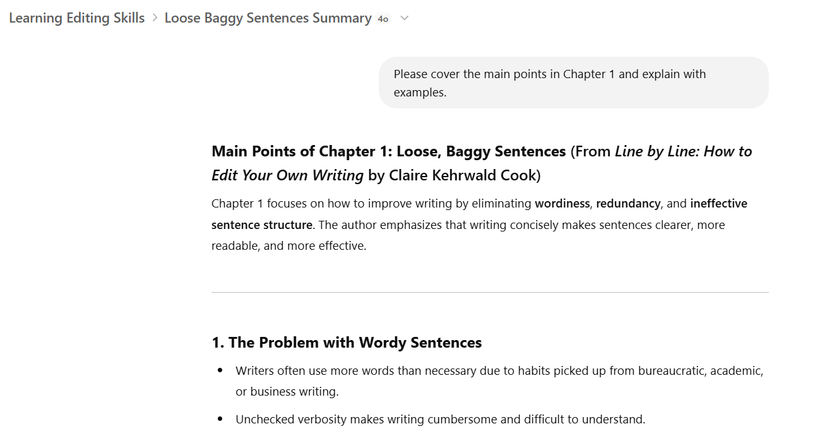Click the italic Line by Line book title
This screenshot has height=439, width=825.
tap(683, 152)
